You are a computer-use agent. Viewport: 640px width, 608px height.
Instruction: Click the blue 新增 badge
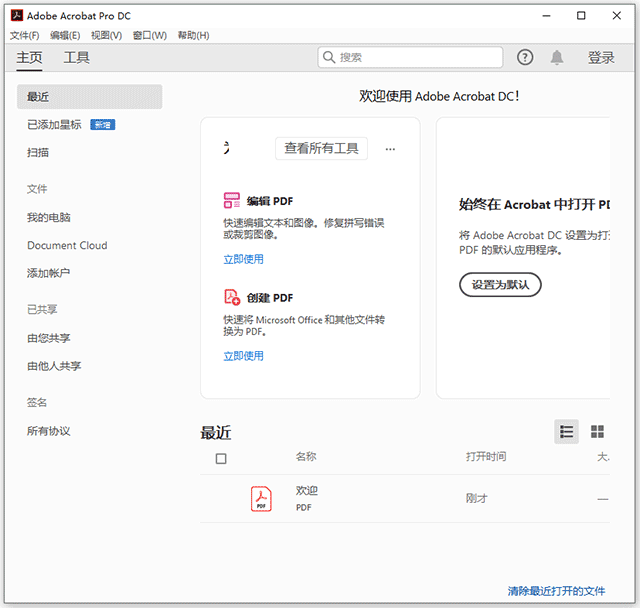pos(102,124)
